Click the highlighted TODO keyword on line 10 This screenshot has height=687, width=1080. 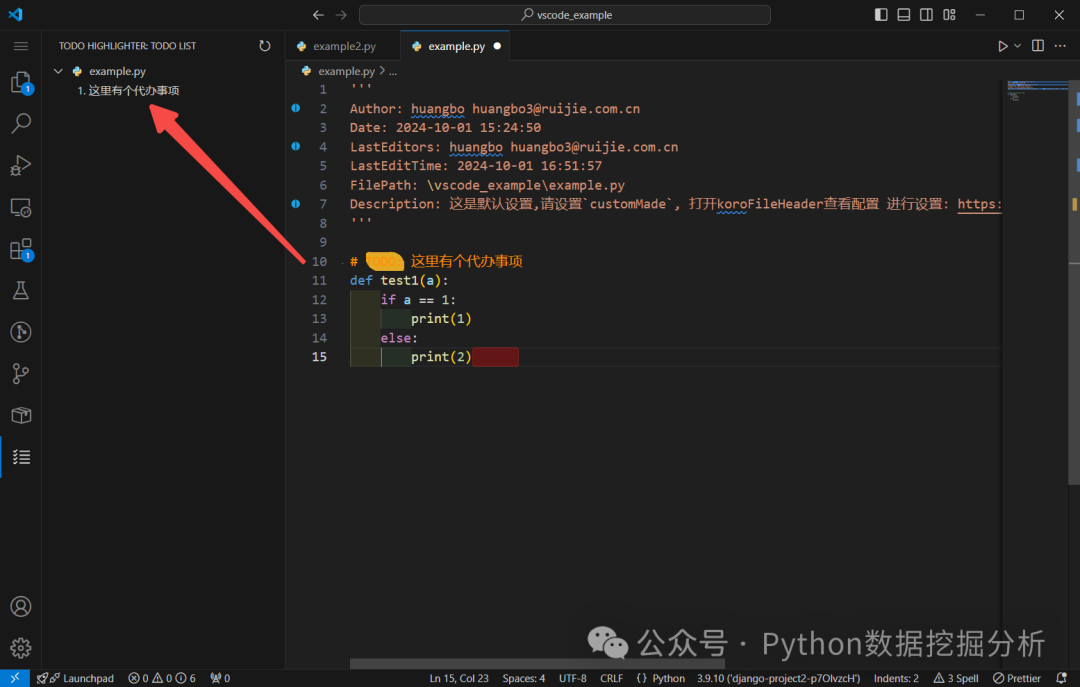click(384, 261)
